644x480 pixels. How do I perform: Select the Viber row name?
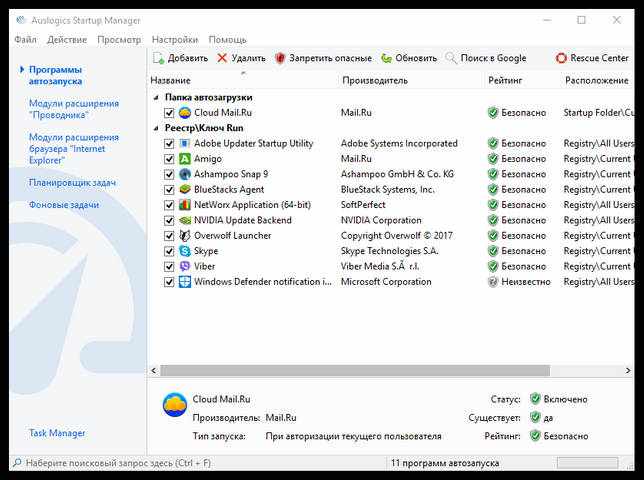(x=205, y=266)
